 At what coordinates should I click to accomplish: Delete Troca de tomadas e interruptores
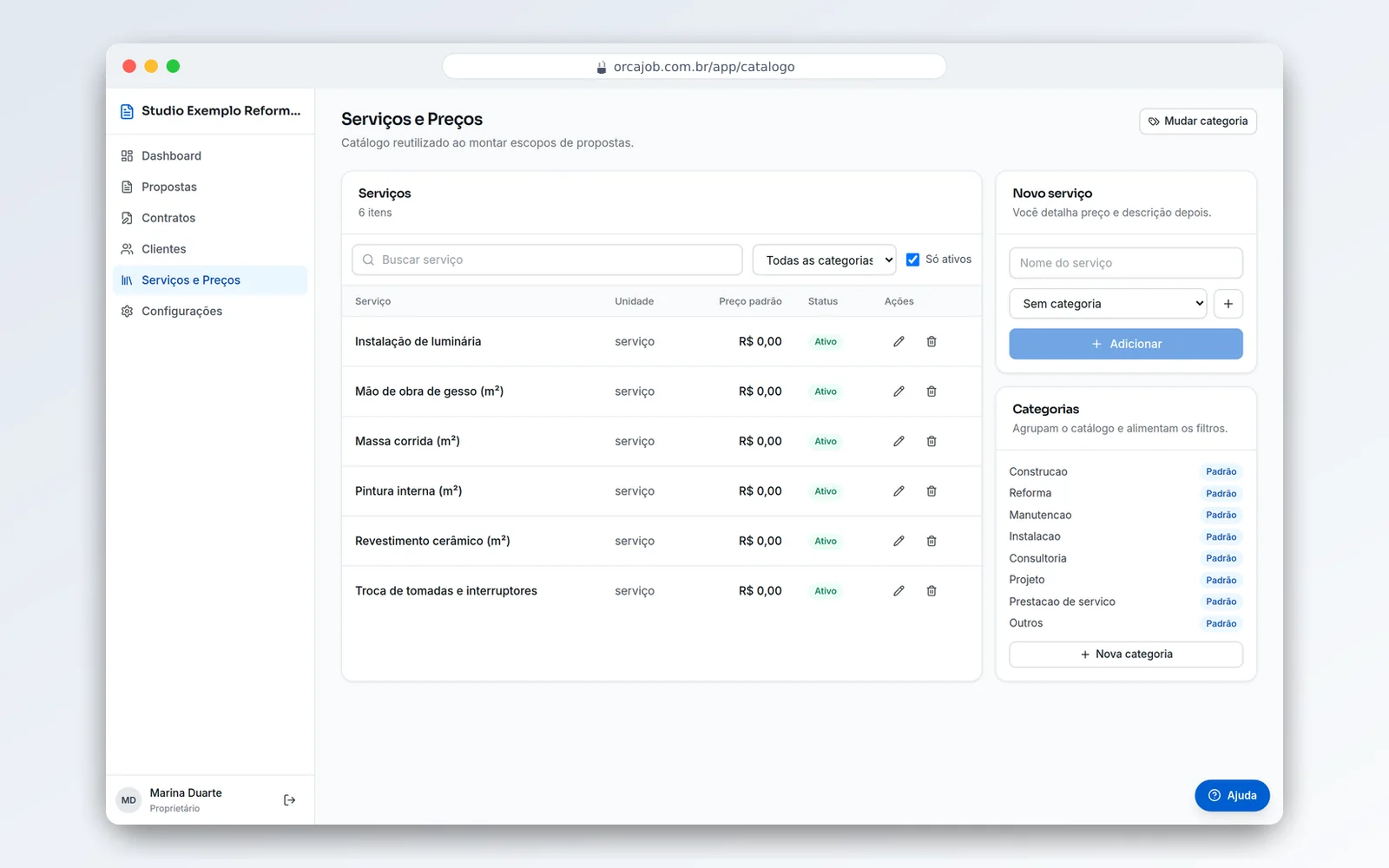point(931,591)
